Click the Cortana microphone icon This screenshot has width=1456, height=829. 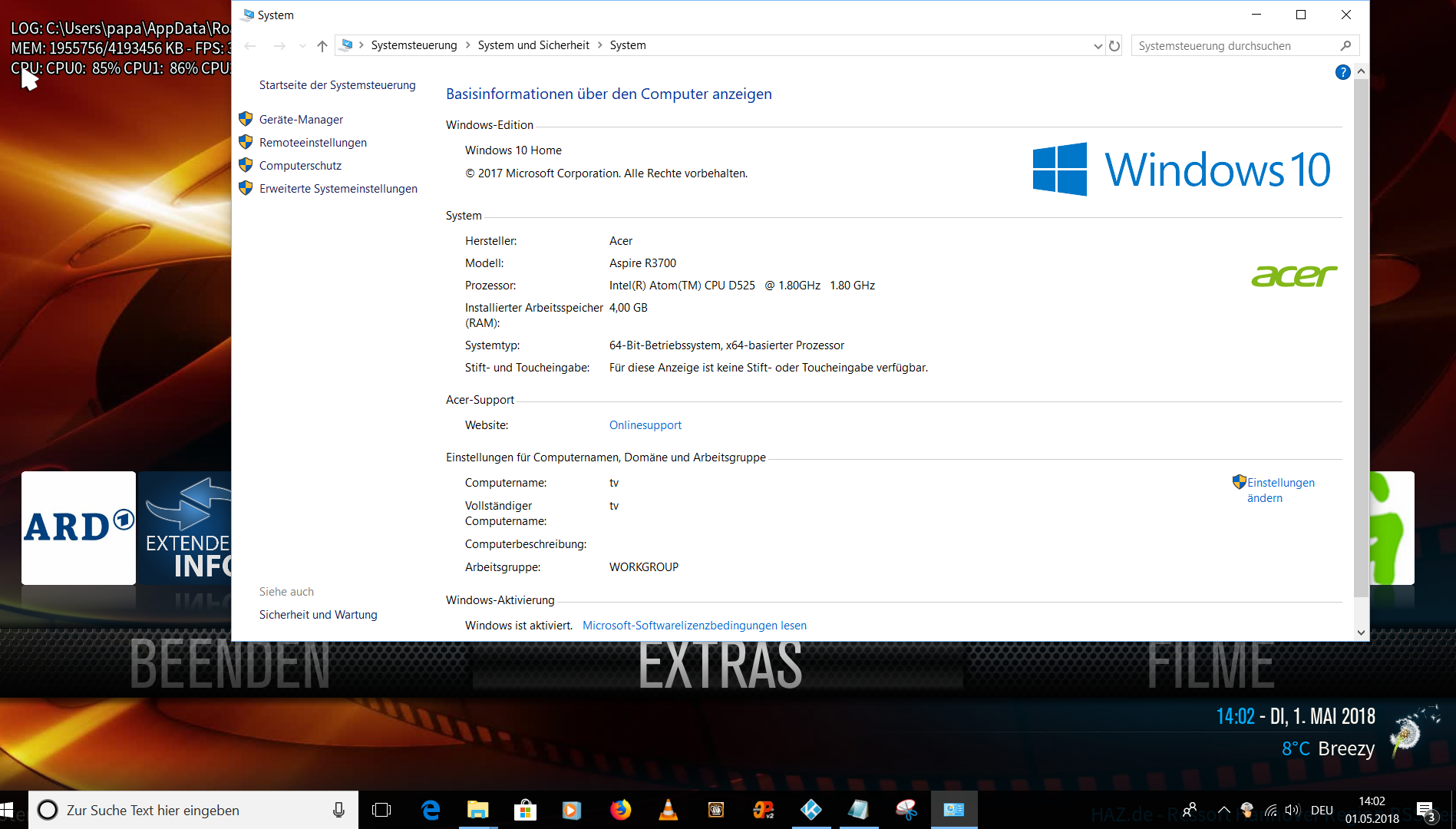pyautogui.click(x=338, y=810)
